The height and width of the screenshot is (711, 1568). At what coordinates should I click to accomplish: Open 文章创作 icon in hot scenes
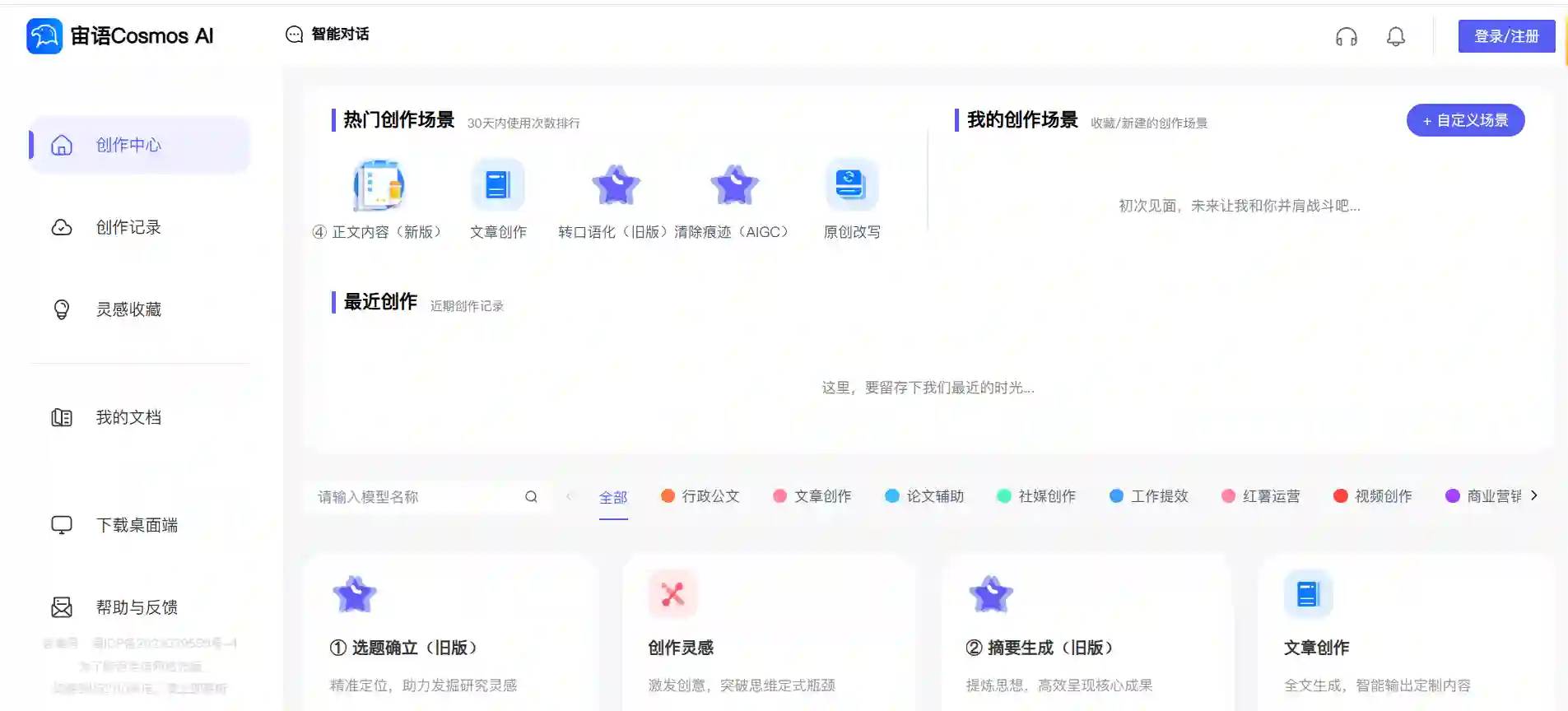[x=498, y=184]
